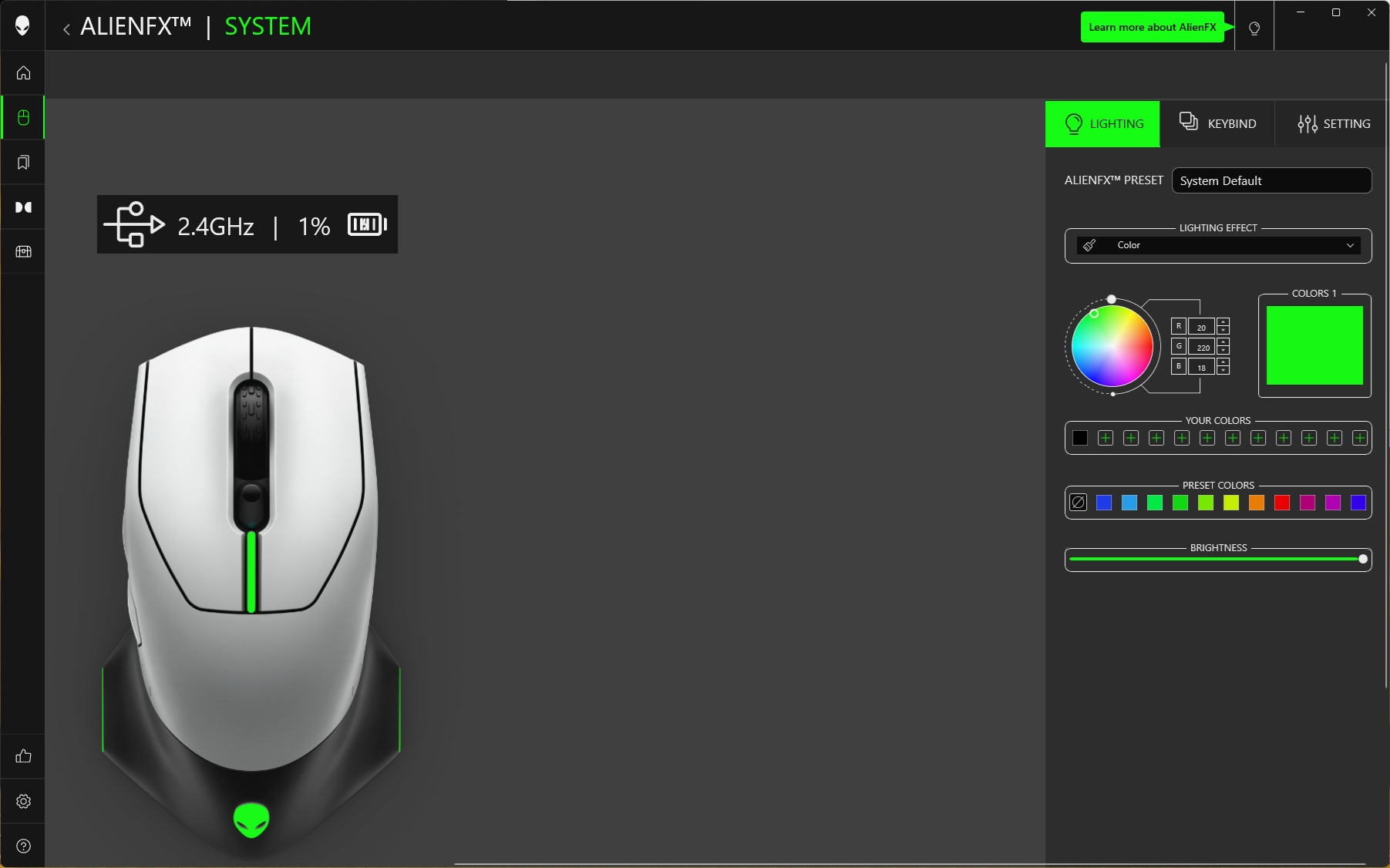Go back using the arrow before ALIENFX
The width and height of the screenshot is (1390, 868).
[66, 29]
